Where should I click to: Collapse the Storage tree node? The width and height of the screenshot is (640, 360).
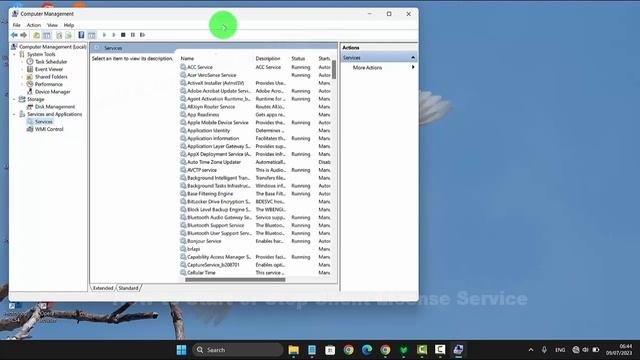tap(15, 99)
